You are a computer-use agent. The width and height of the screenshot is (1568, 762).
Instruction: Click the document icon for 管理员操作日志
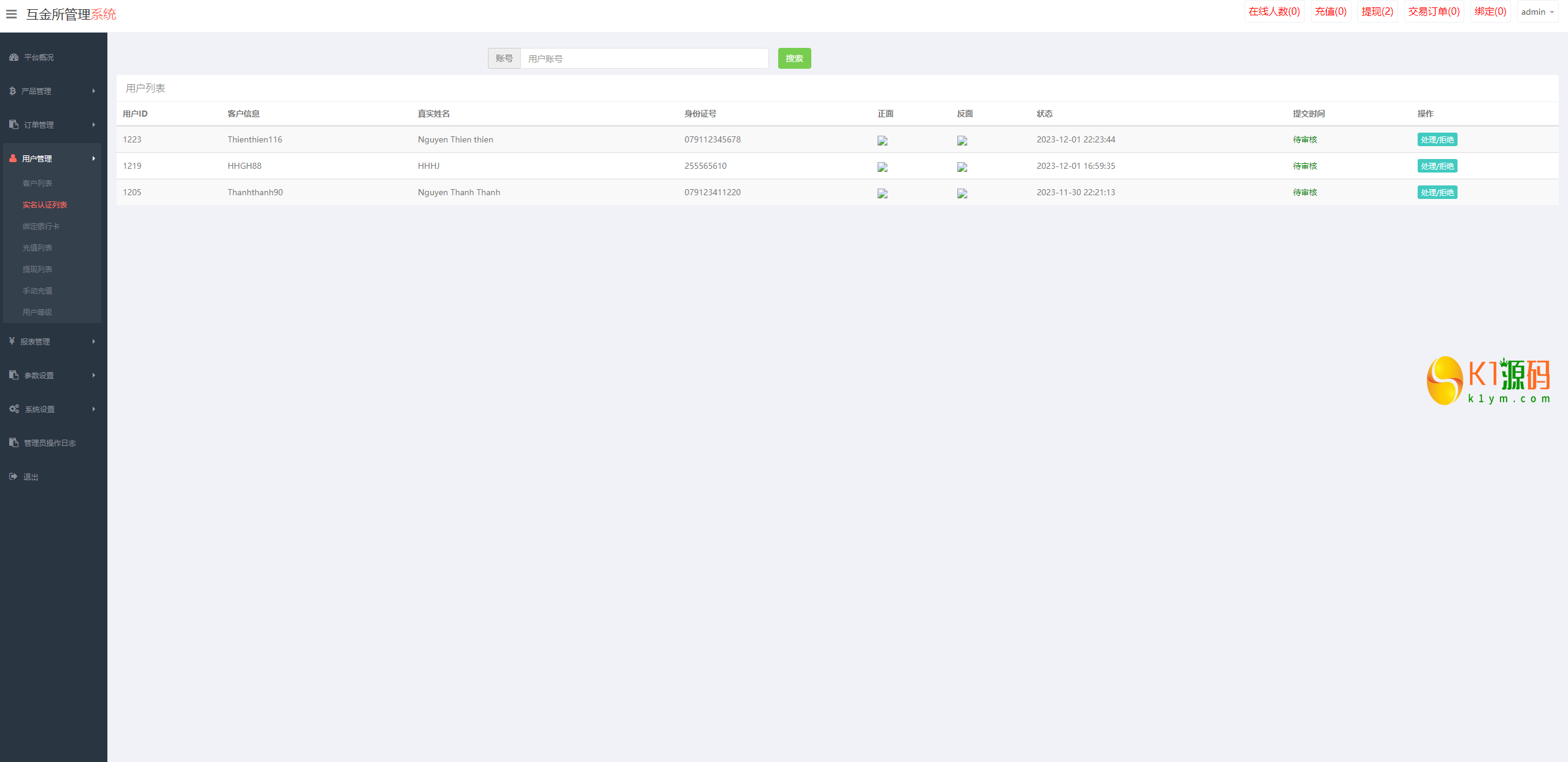click(x=14, y=443)
